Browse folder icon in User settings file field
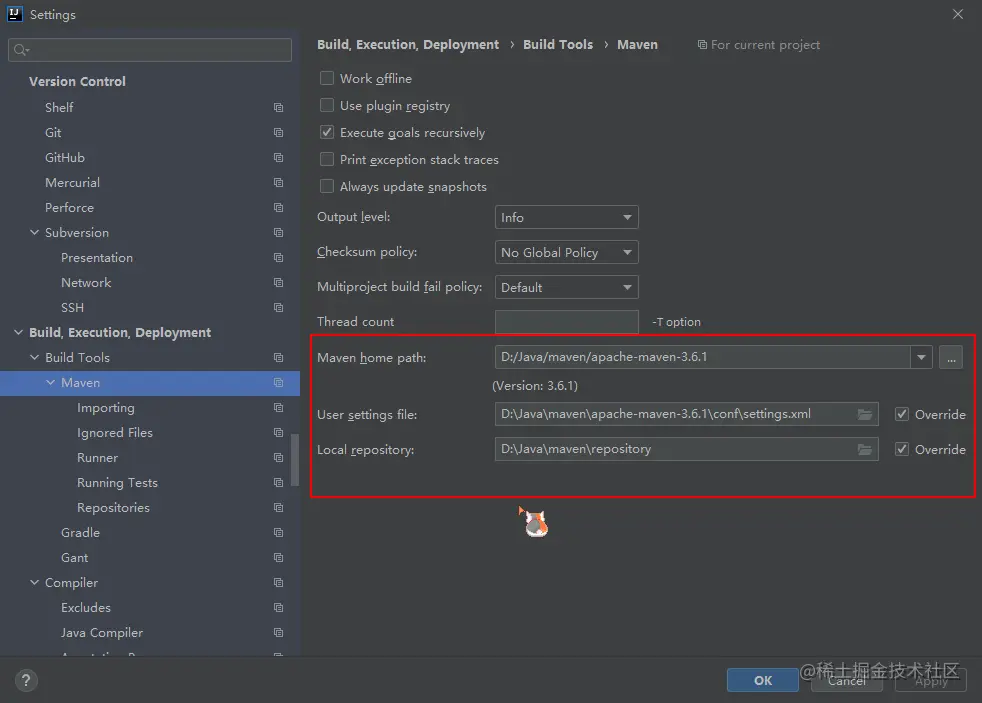Image resolution: width=982 pixels, height=703 pixels. [864, 414]
